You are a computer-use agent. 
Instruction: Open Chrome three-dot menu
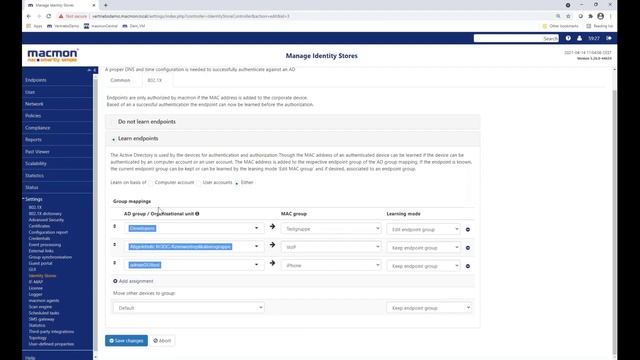[611, 16]
